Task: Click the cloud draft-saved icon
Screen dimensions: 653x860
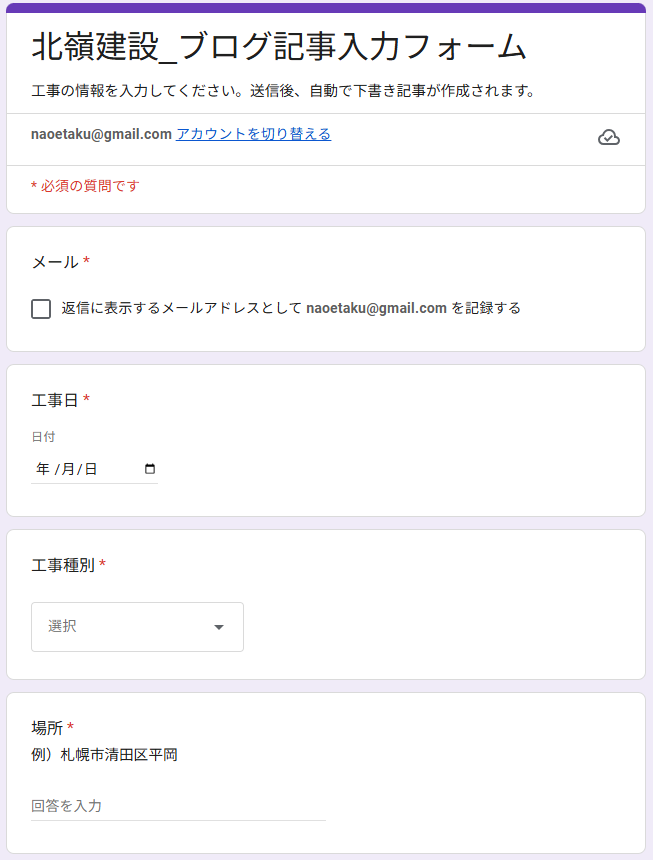Action: 609,137
